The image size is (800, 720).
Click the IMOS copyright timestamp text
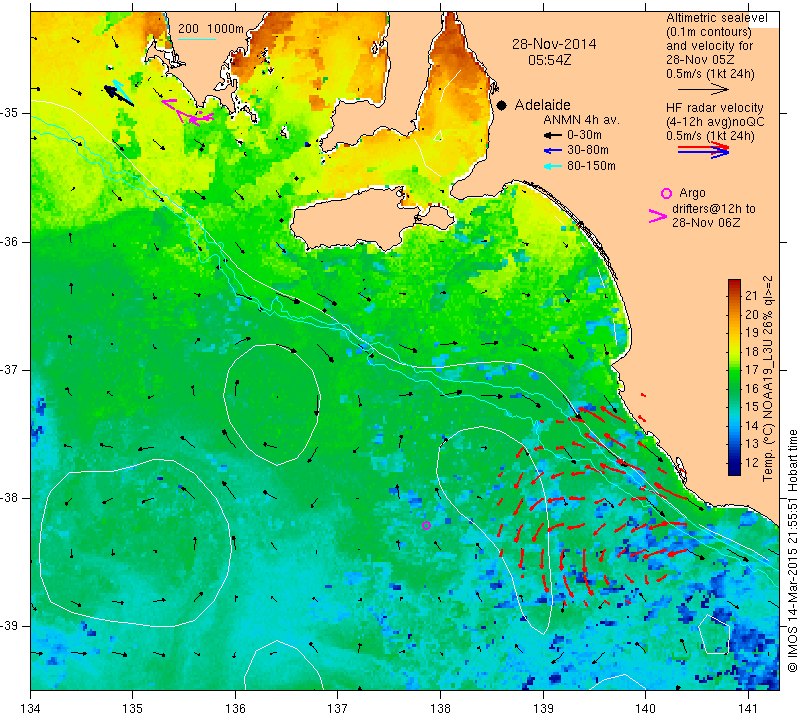point(792,550)
